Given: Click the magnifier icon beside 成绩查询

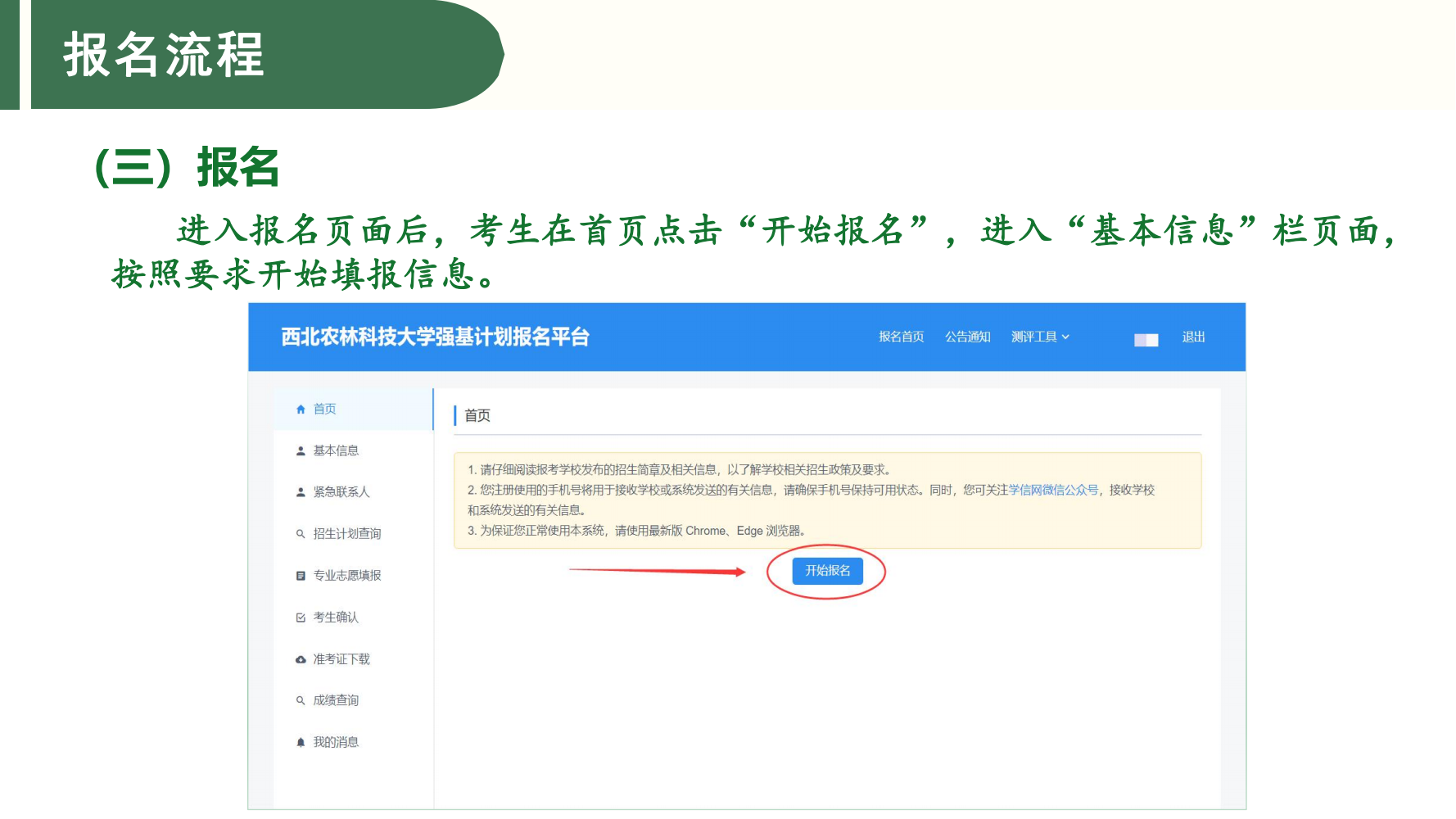Looking at the screenshot, I should coord(301,700).
